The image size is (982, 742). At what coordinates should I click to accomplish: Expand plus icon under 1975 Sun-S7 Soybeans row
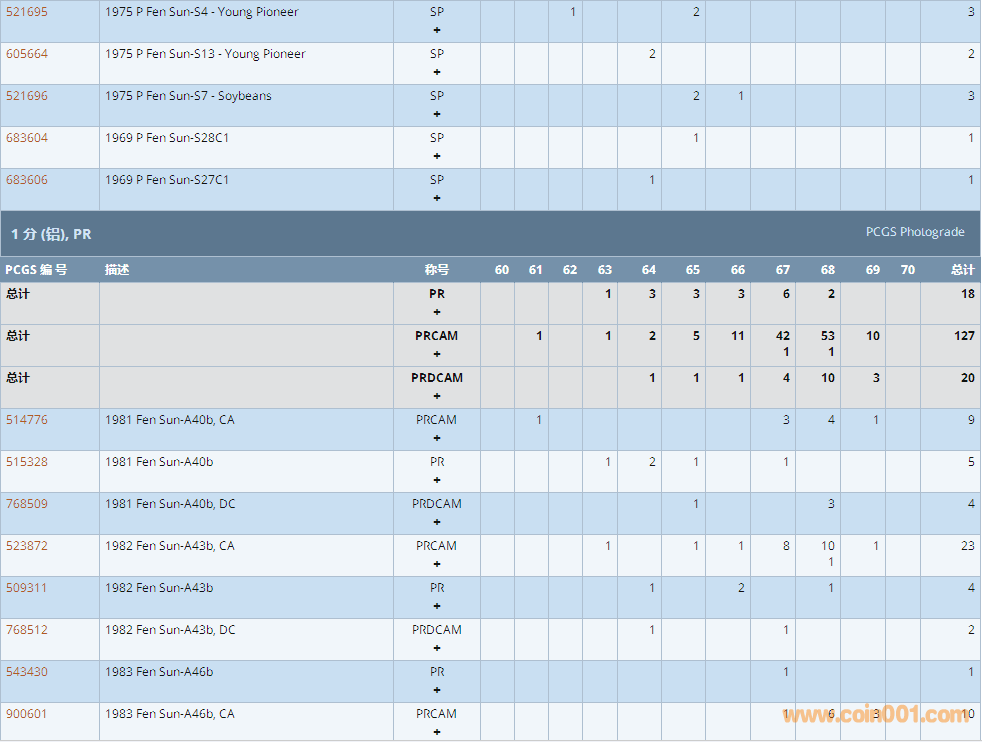pyautogui.click(x=437, y=114)
